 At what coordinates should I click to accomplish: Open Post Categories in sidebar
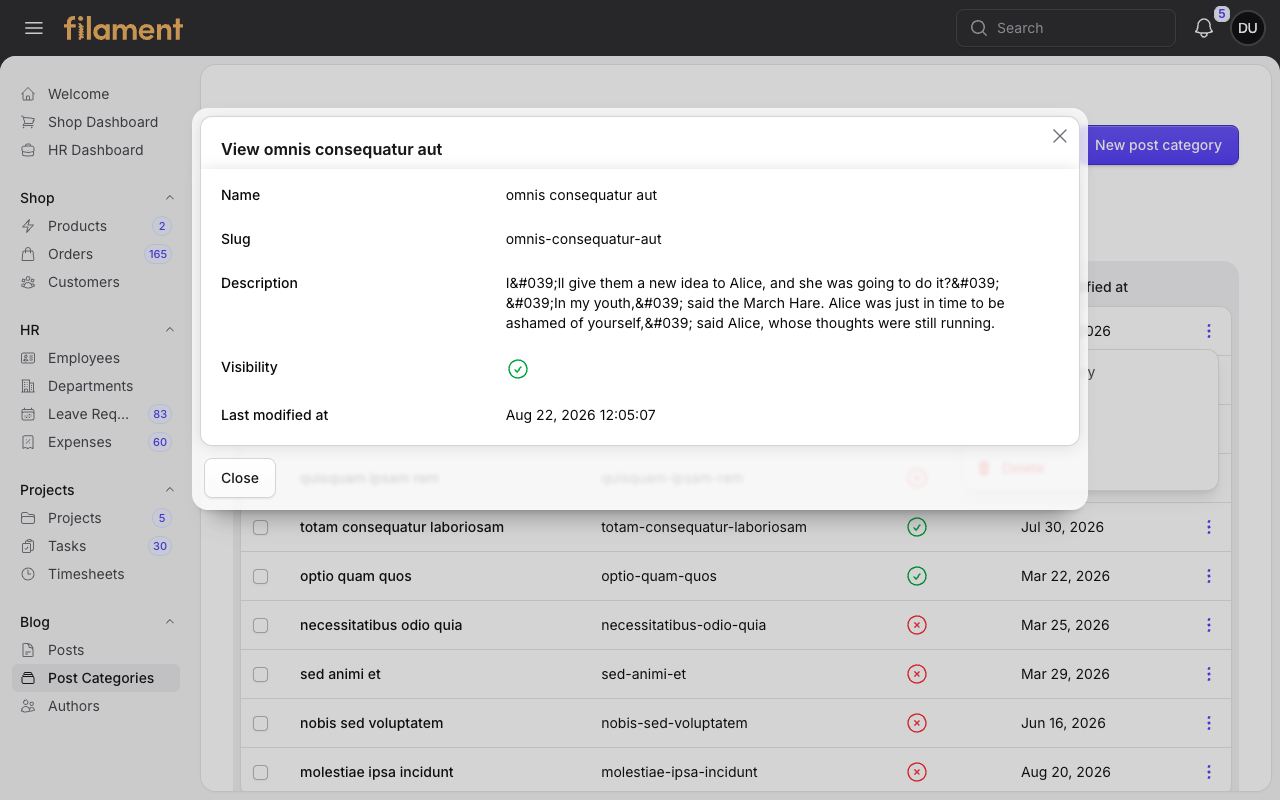point(96,678)
